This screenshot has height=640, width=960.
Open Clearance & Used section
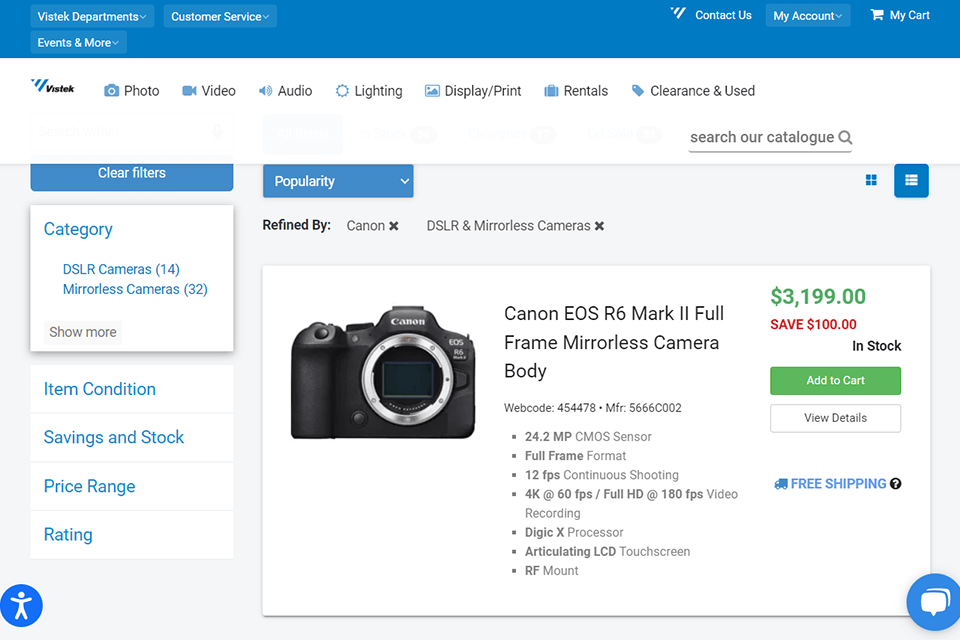(693, 91)
